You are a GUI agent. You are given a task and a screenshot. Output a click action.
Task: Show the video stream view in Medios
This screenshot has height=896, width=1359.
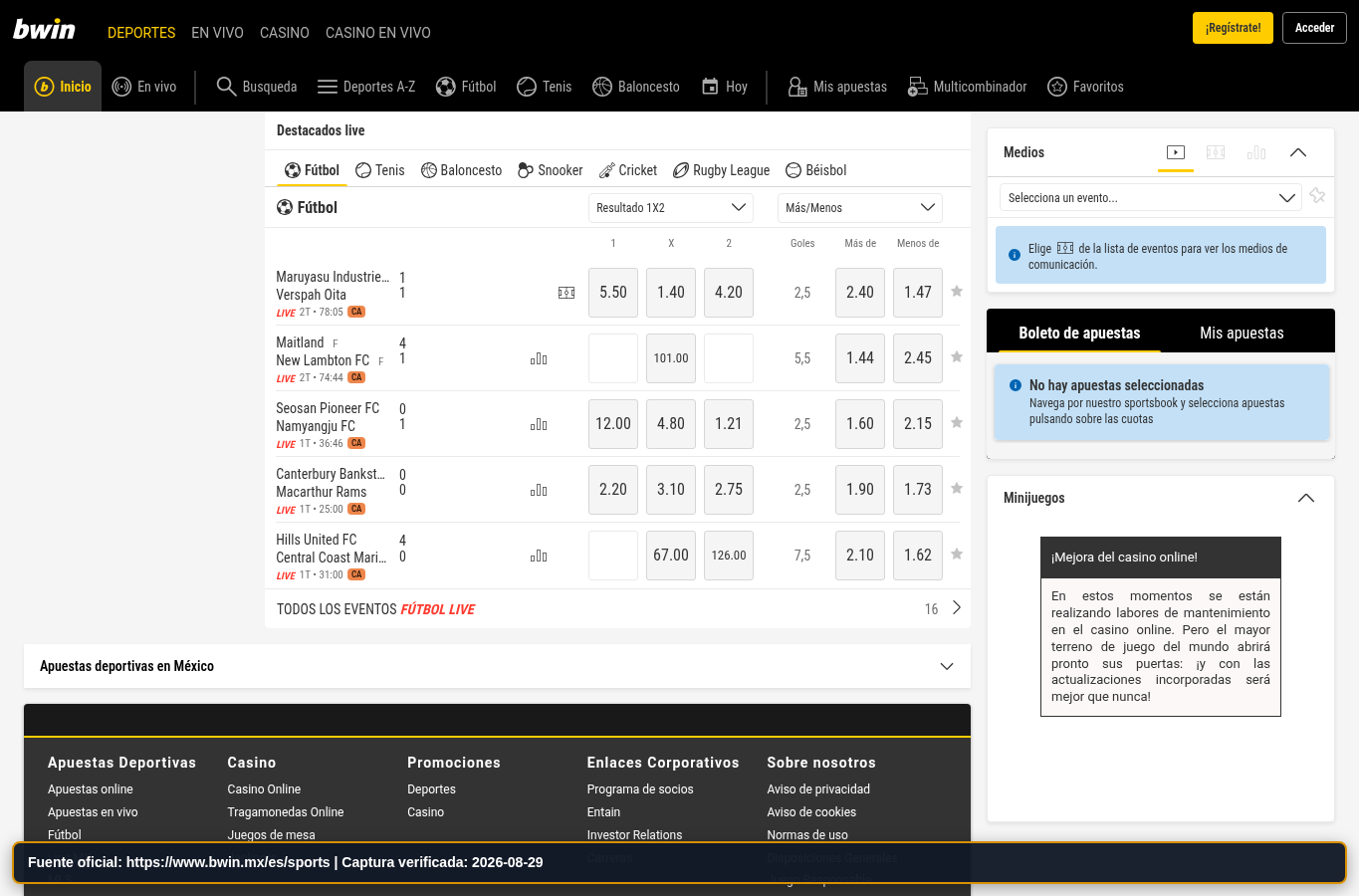click(x=1176, y=152)
